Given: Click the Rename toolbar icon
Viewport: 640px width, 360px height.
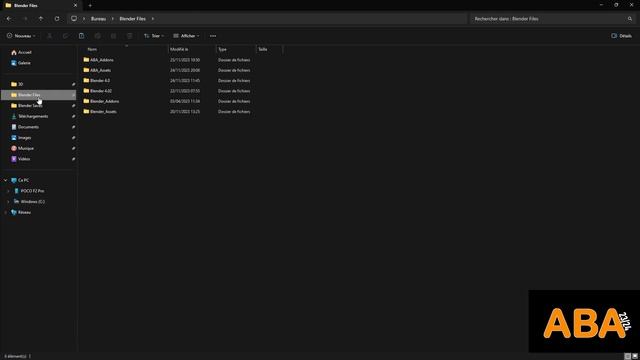Looking at the screenshot, I should point(98,36).
